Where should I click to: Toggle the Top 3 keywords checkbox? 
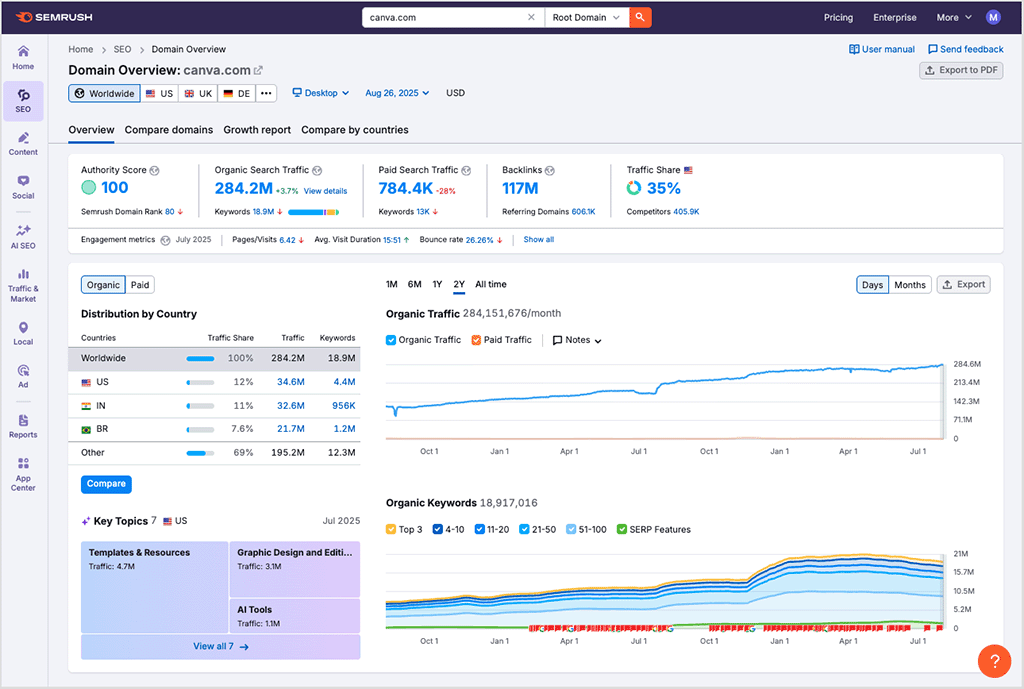[391, 530]
